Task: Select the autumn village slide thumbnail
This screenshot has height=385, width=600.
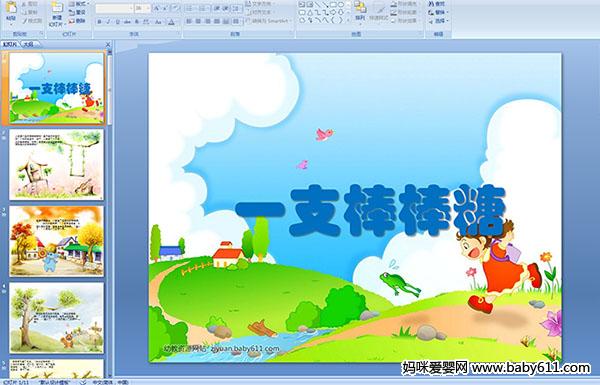Action: point(57,241)
